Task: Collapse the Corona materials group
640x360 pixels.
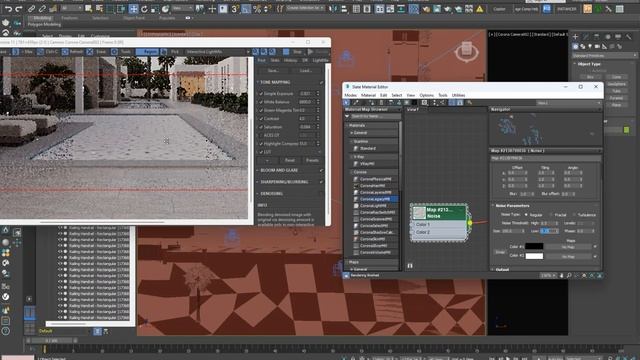Action: tap(351, 172)
